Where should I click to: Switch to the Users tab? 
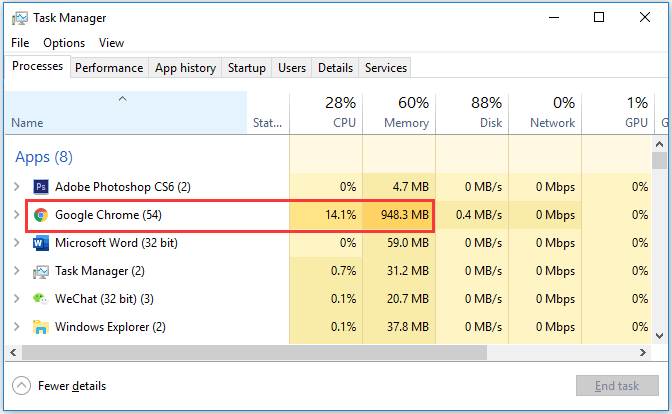tap(292, 68)
